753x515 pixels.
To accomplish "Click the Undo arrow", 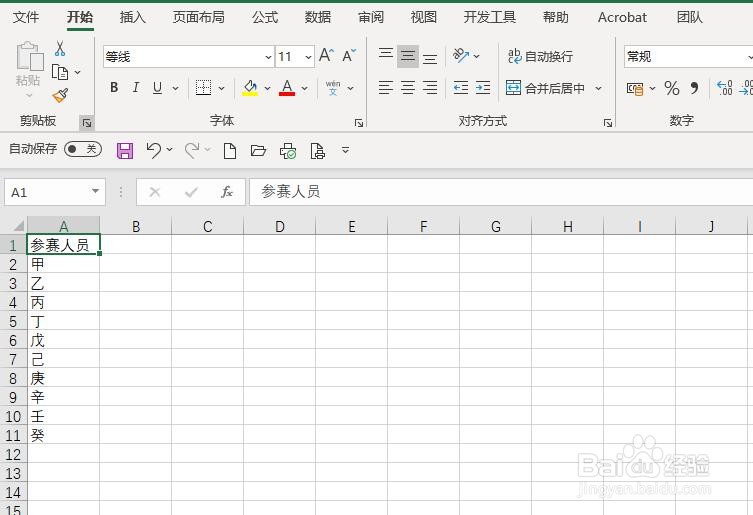I will click(x=154, y=150).
